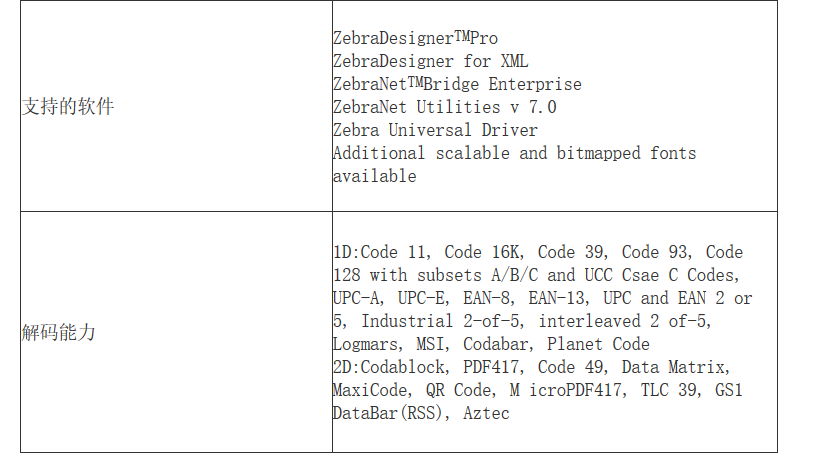
Task: Click ZebraNet Utilities v 7.0 line
Action: [445, 107]
